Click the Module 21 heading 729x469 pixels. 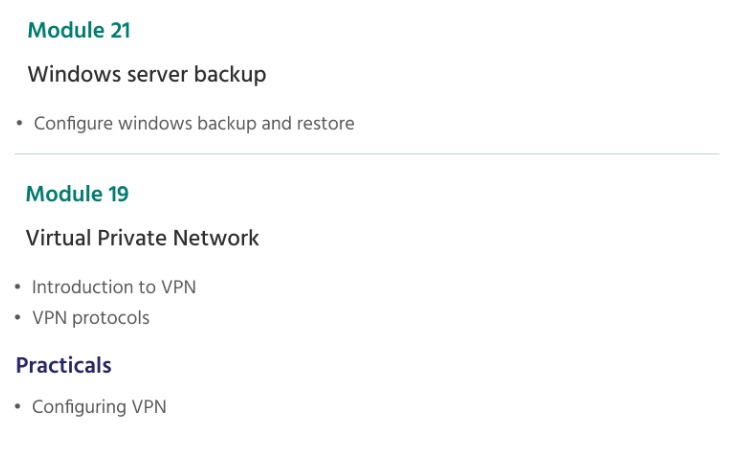point(79,31)
